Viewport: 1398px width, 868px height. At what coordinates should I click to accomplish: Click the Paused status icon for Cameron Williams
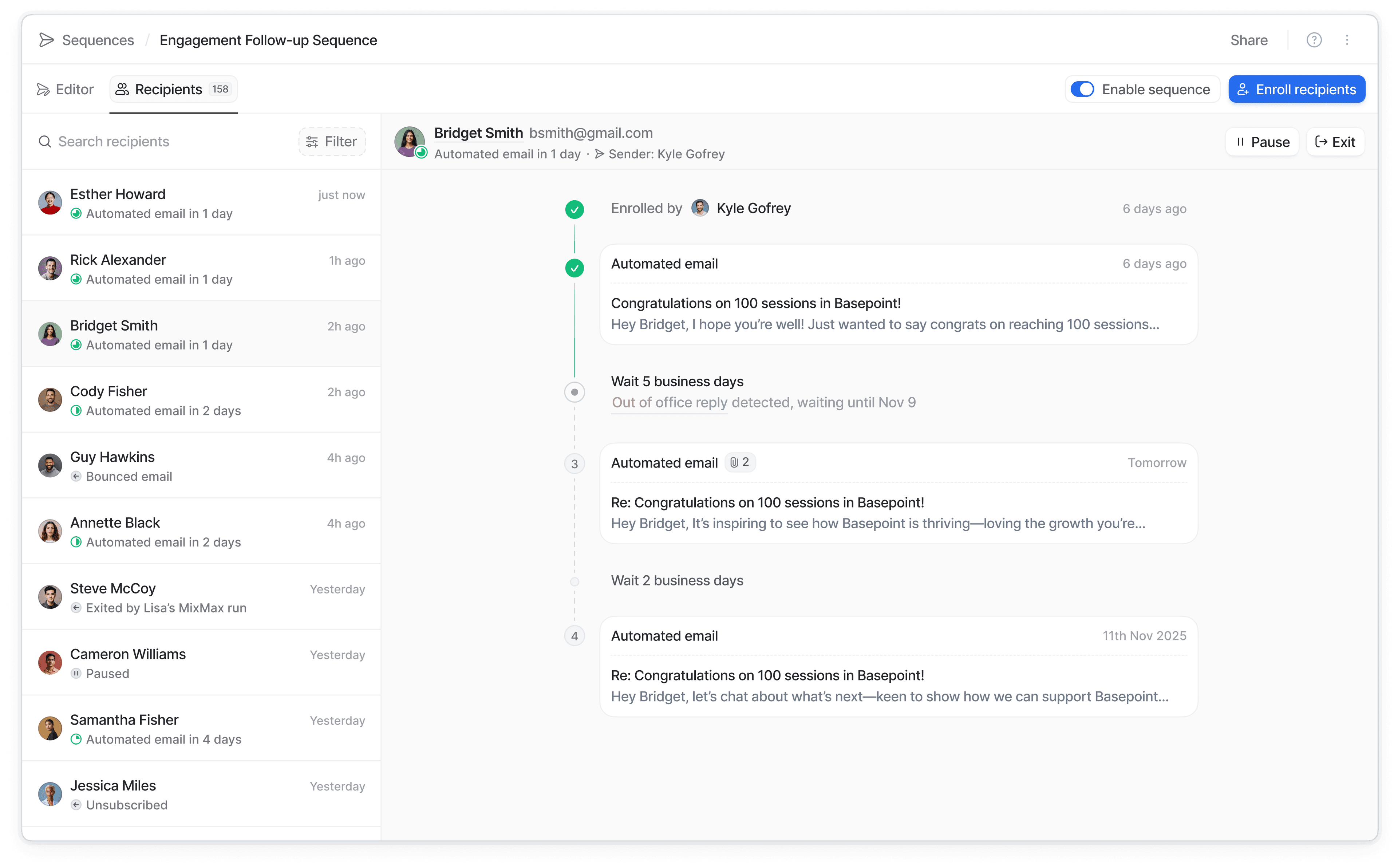click(76, 673)
